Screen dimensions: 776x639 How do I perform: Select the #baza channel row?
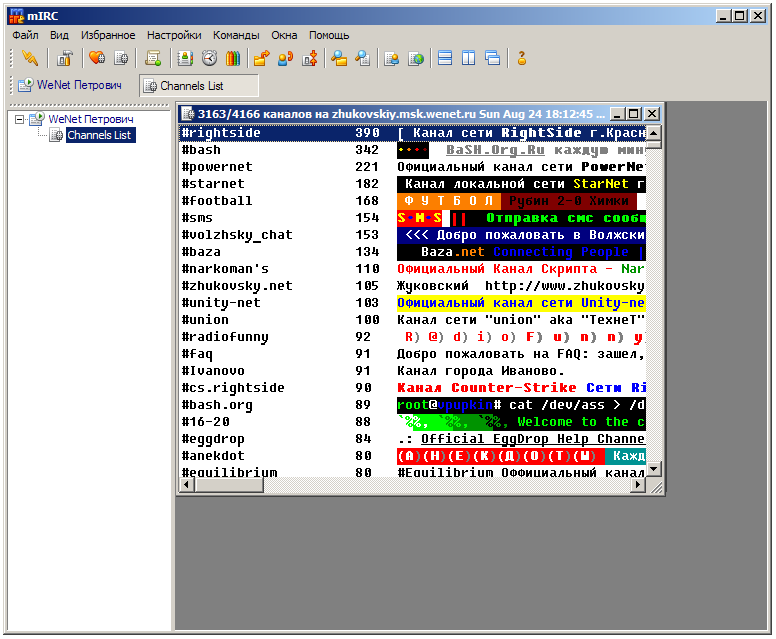click(x=412, y=251)
